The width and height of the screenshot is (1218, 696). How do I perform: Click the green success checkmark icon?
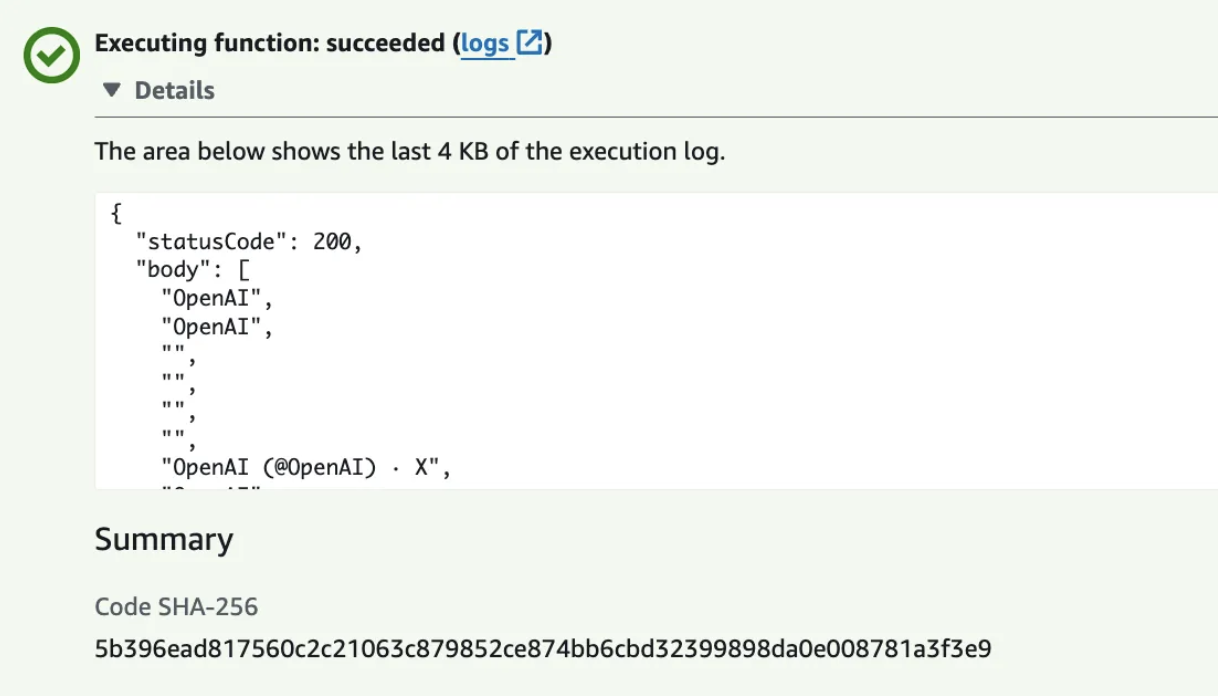(x=51, y=55)
